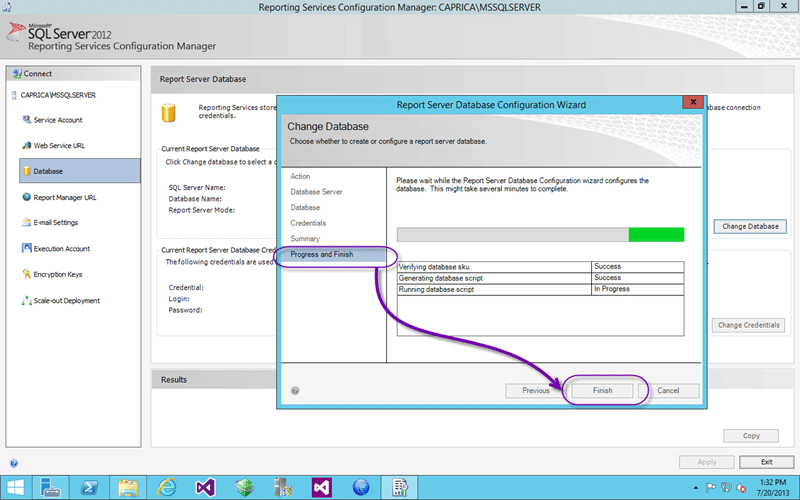Launch Internet Explorer from the taskbar
This screenshot has height=500, width=800.
[x=360, y=487]
